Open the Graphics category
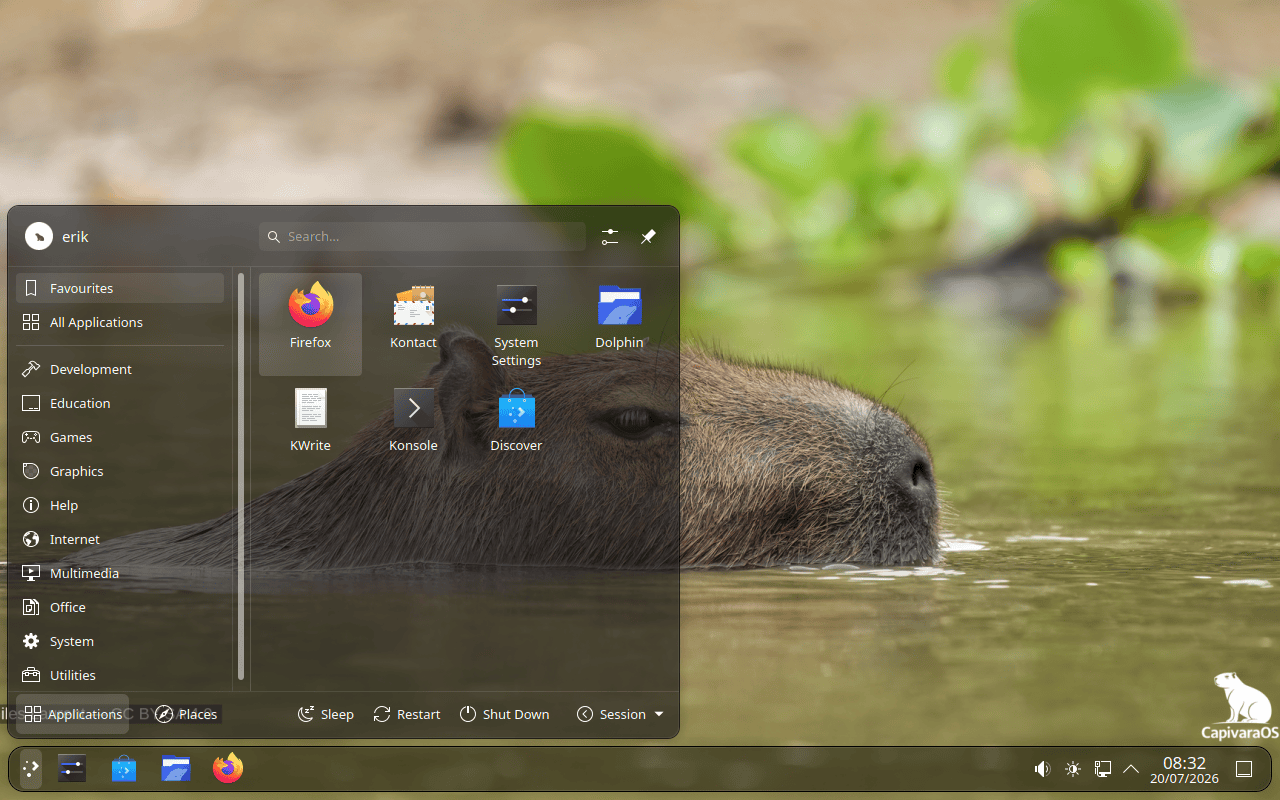The width and height of the screenshot is (1280, 800). coord(120,471)
